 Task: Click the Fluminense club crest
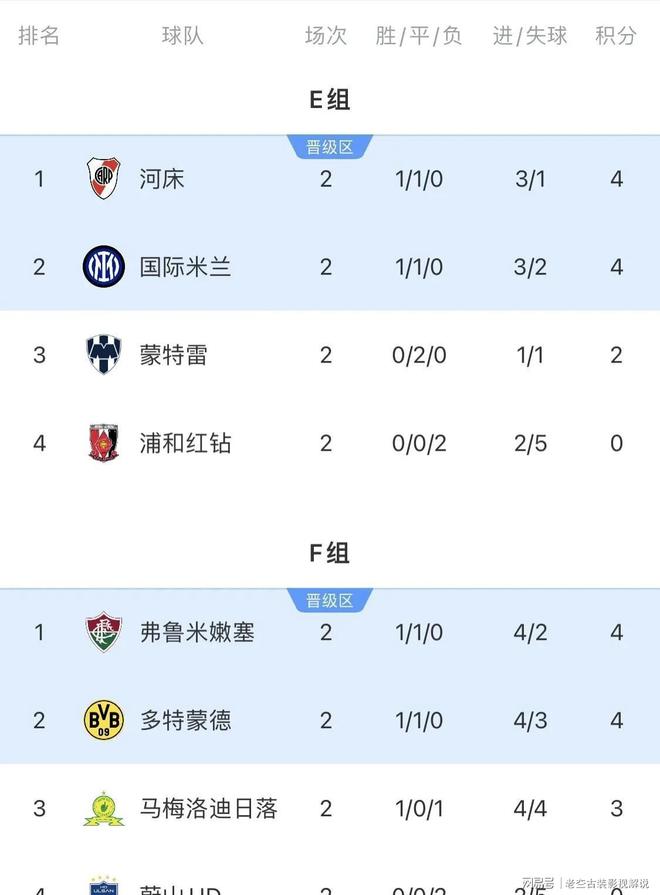[102, 632]
